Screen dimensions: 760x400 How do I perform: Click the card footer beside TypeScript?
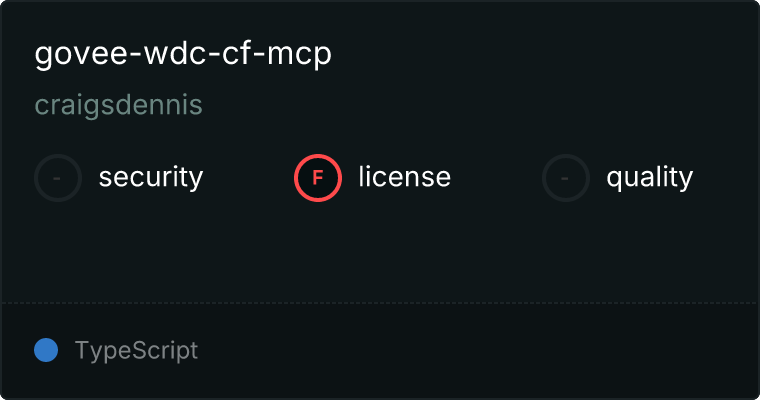pos(475,350)
